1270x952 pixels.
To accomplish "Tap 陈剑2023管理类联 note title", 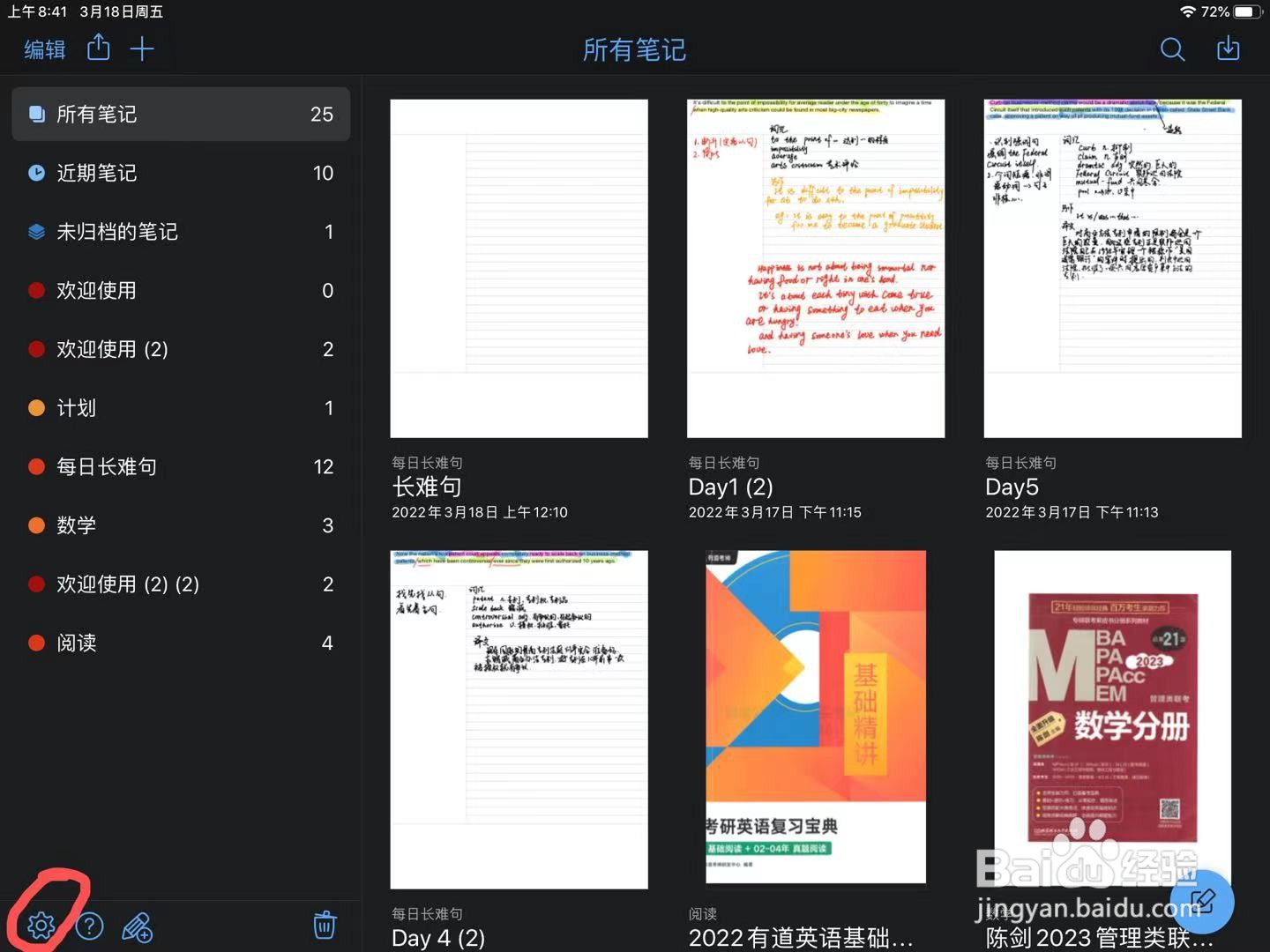I will (x=1100, y=938).
